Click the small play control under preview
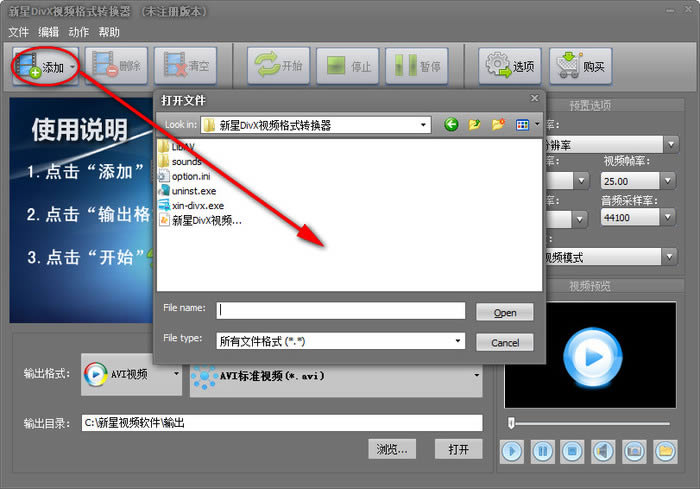The width and height of the screenshot is (700, 489). pyautogui.click(x=512, y=451)
